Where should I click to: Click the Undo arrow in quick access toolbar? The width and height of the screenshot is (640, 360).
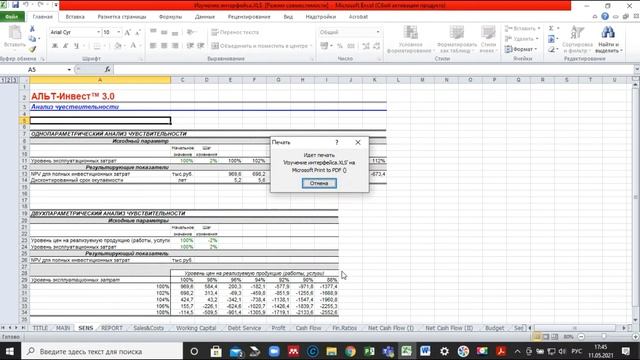(26, 5)
